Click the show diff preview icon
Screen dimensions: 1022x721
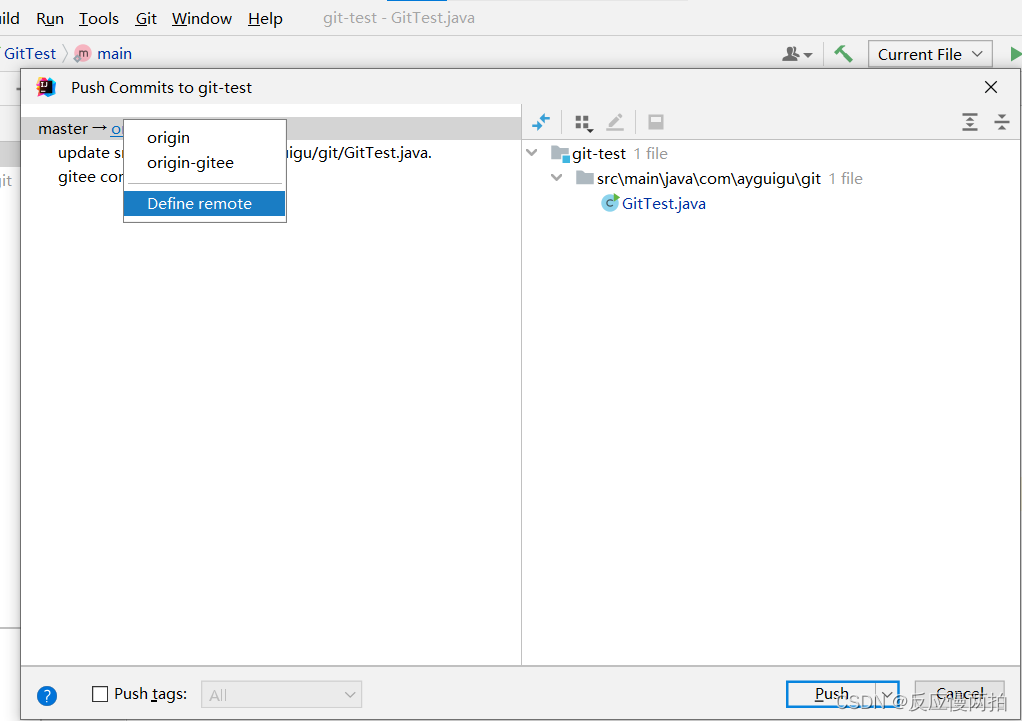point(655,122)
